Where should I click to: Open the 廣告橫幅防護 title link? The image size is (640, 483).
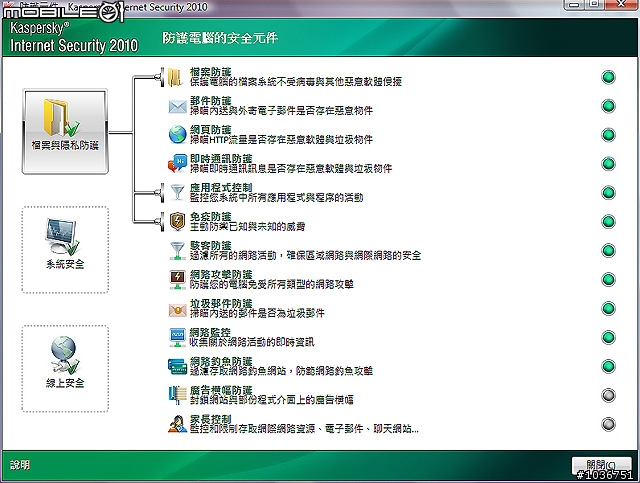coord(221,390)
